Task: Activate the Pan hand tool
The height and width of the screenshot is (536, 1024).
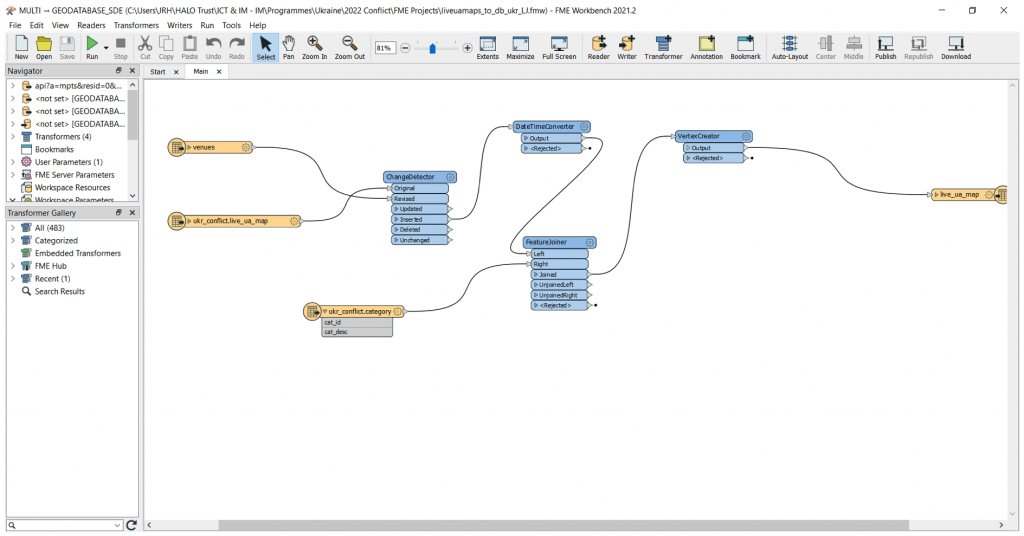Action: (x=288, y=47)
